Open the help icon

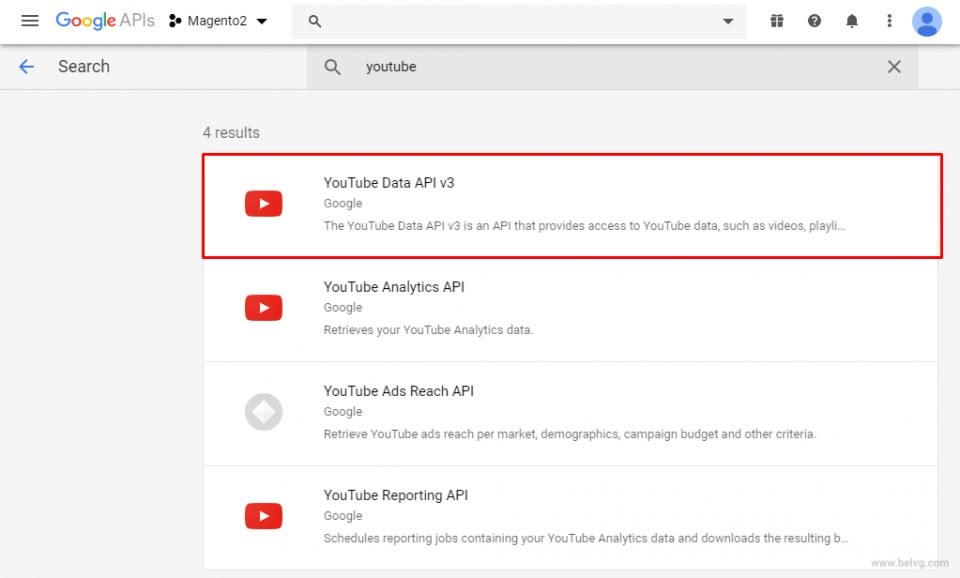click(814, 20)
